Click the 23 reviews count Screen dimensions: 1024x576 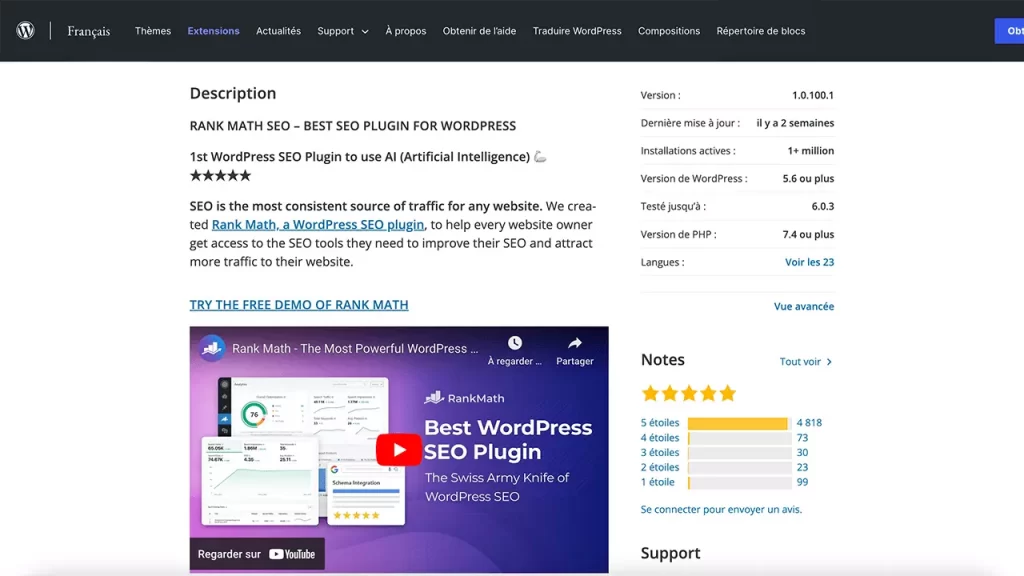point(802,467)
